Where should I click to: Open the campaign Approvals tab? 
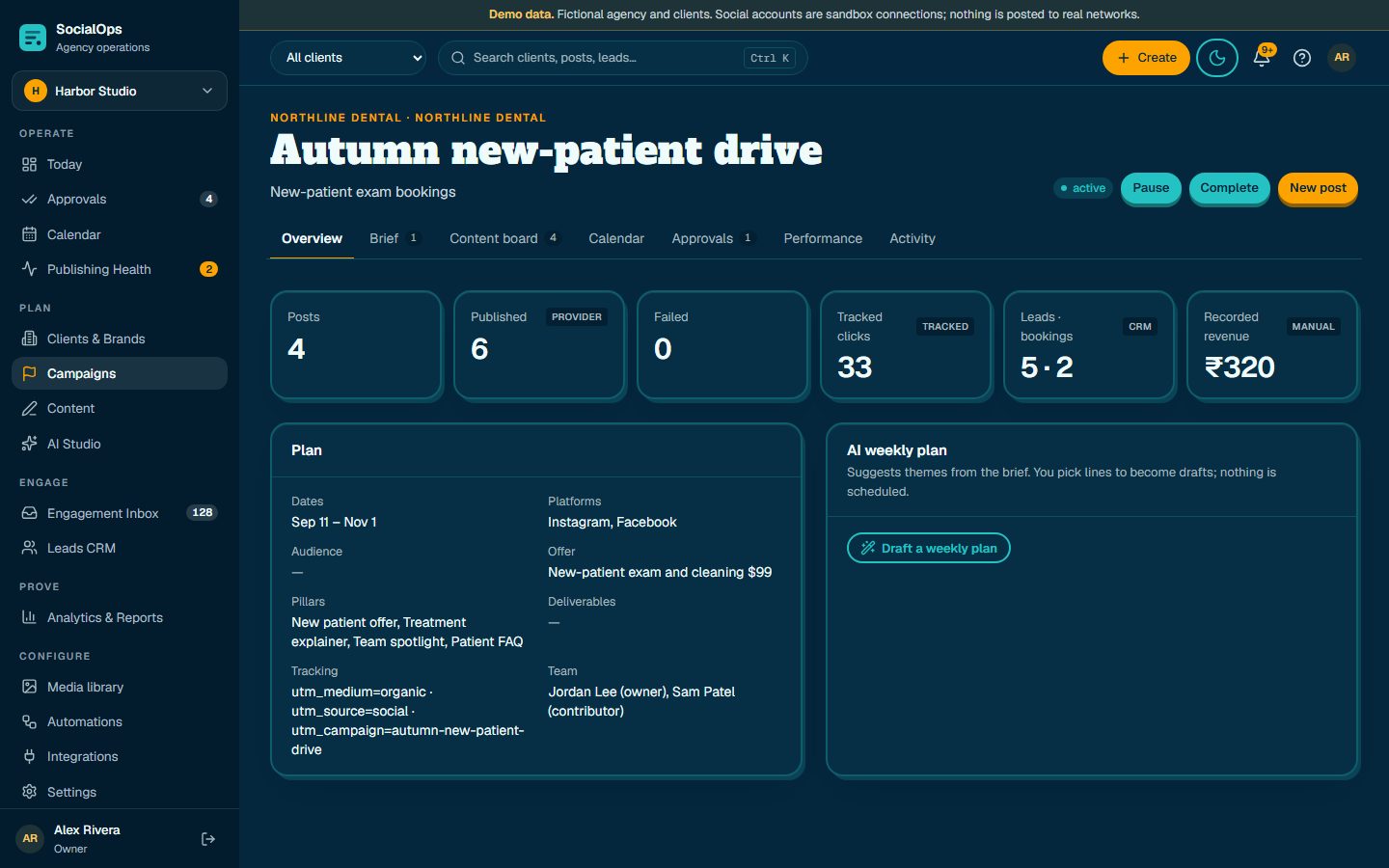712,238
